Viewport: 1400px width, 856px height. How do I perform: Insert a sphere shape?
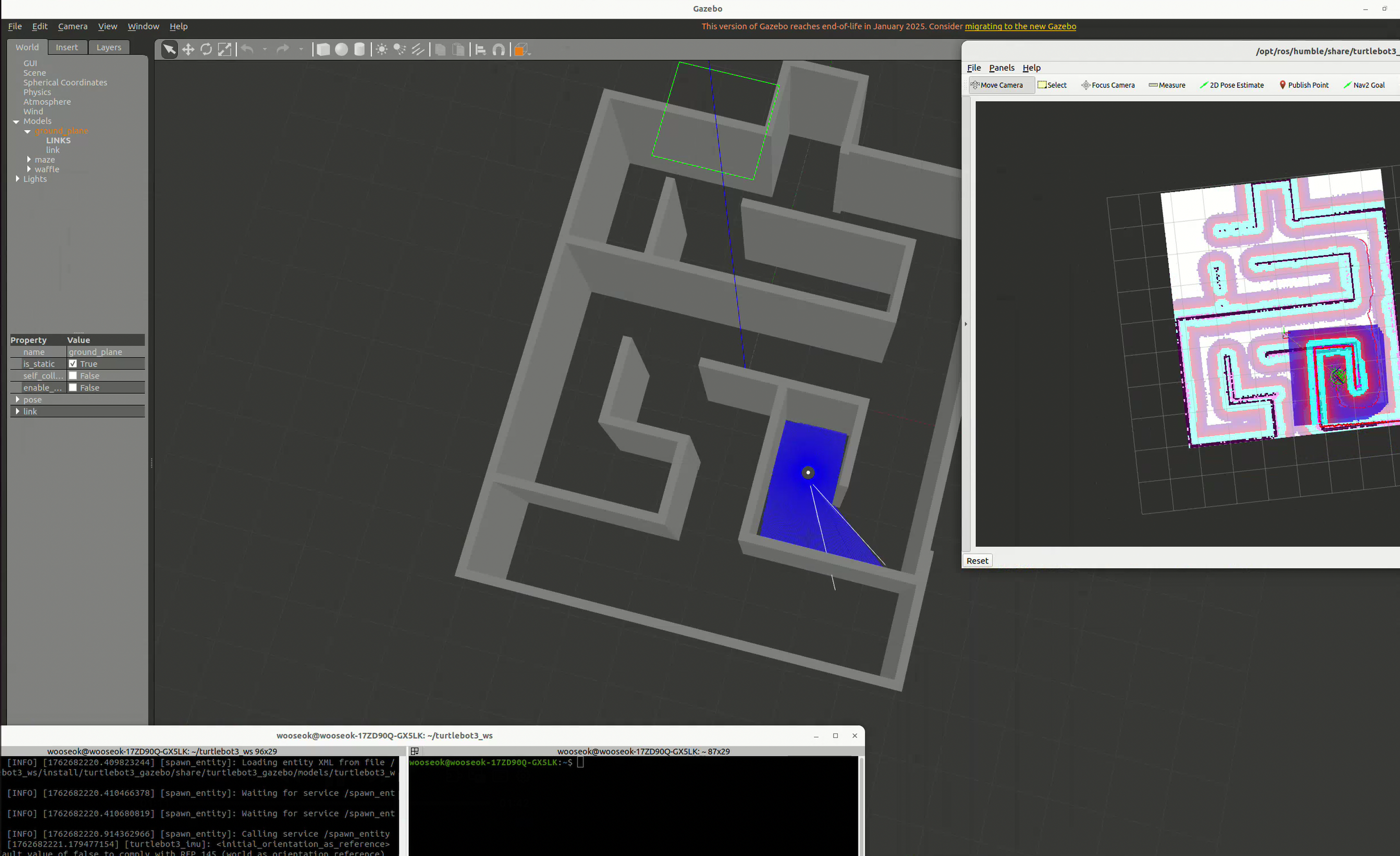pos(342,49)
